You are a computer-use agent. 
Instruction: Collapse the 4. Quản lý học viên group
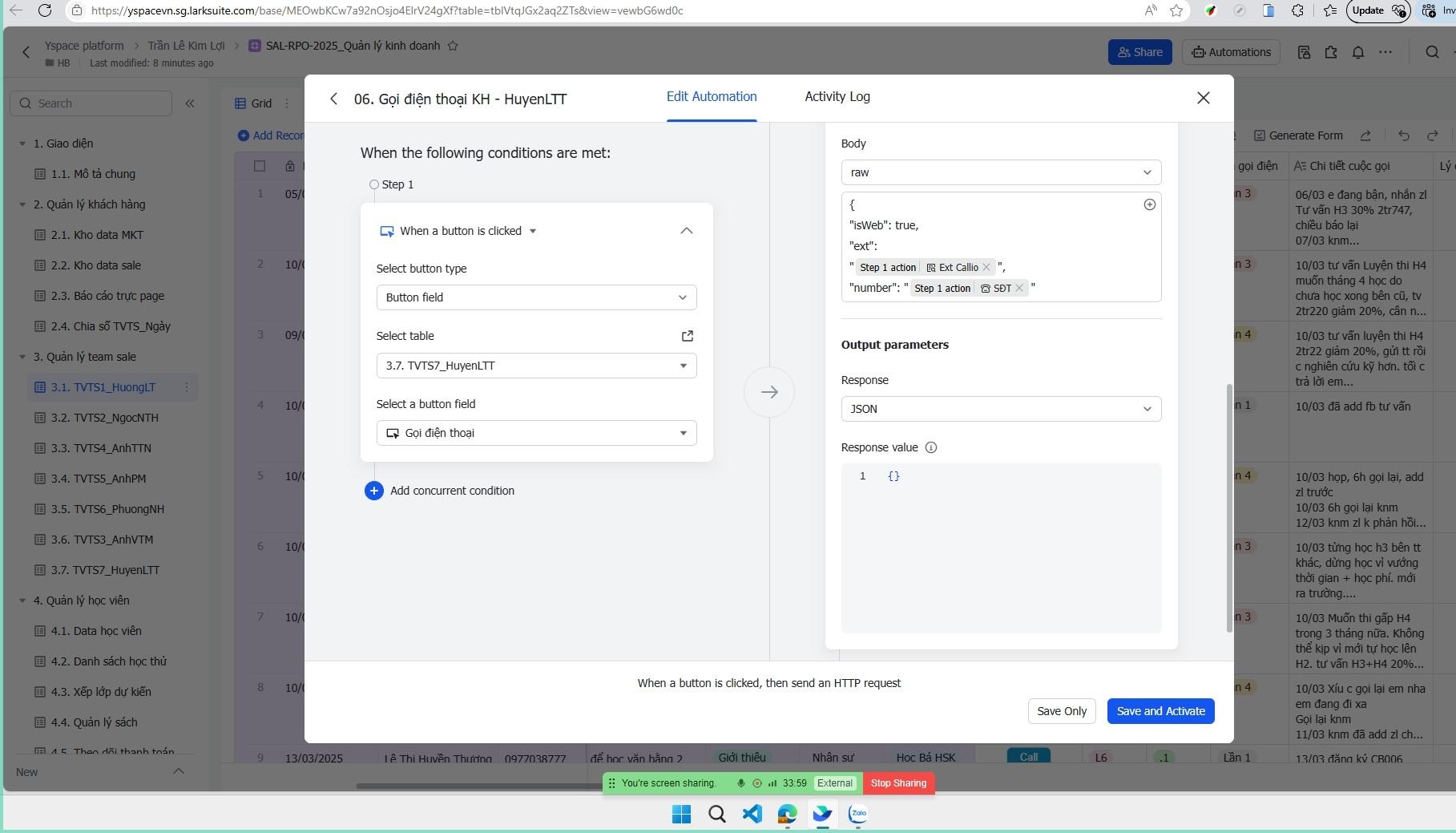(22, 600)
